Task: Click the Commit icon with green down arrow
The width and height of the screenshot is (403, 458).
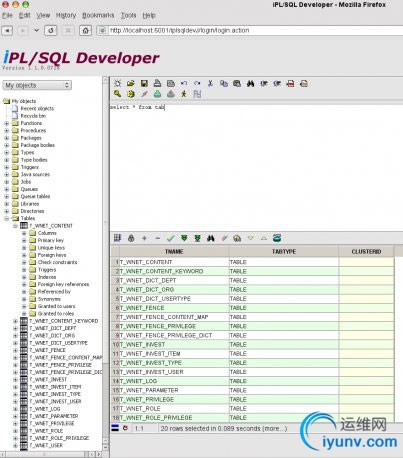Action: (157, 94)
